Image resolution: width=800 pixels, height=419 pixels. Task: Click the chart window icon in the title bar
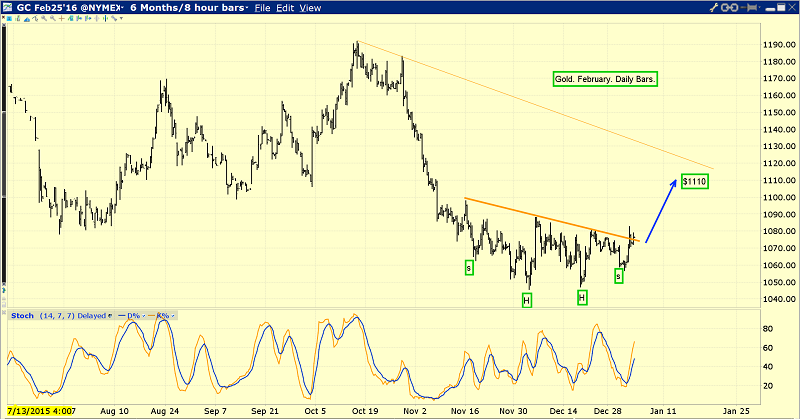8,8
